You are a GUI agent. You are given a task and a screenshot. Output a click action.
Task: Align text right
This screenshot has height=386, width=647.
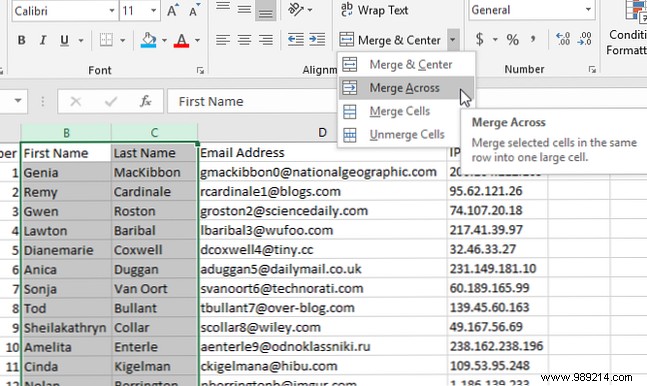(266, 40)
